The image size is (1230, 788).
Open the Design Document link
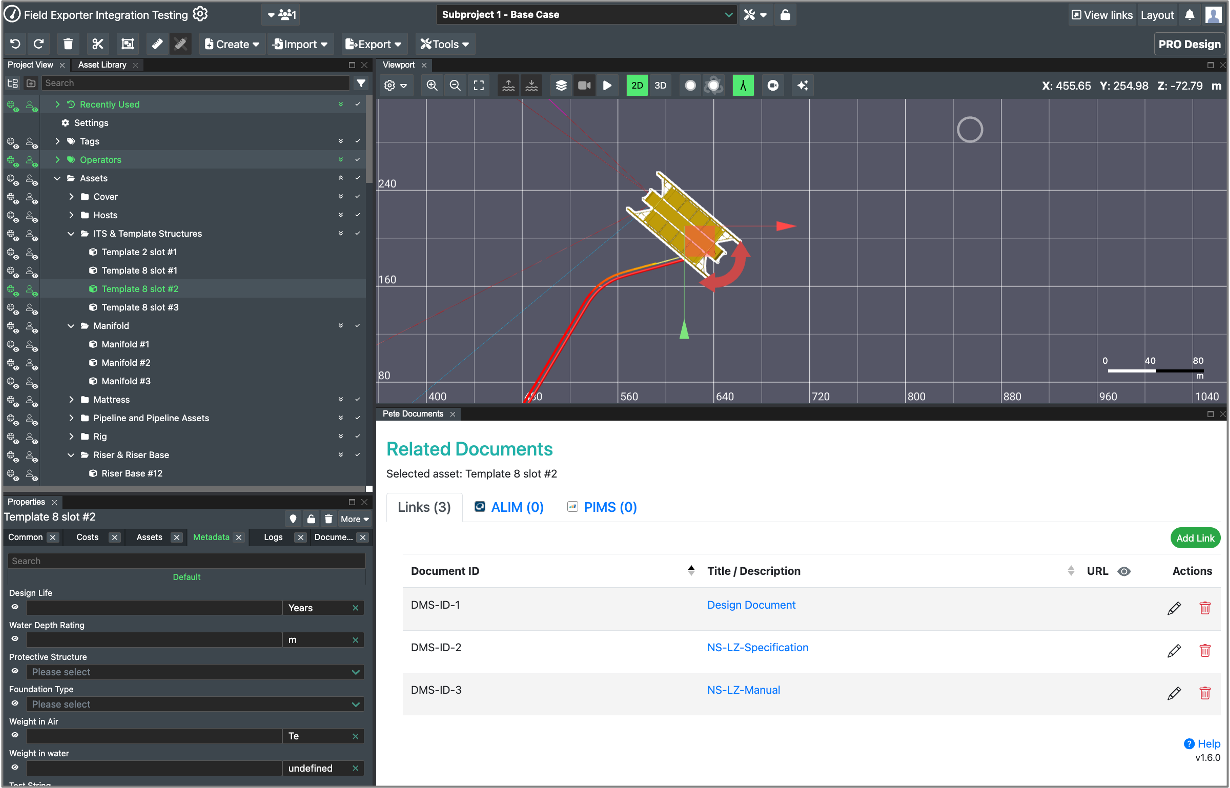pos(751,605)
